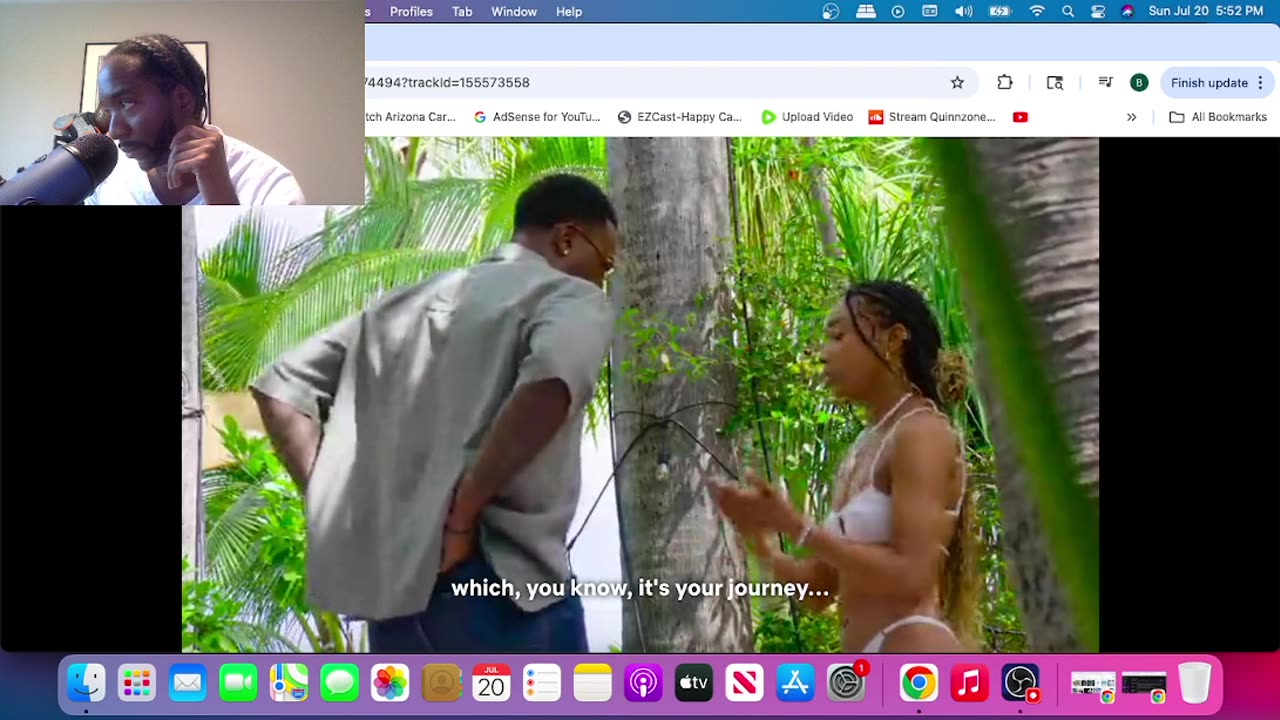The height and width of the screenshot is (720, 1280).
Task: Open the Tab menu
Action: [x=462, y=12]
